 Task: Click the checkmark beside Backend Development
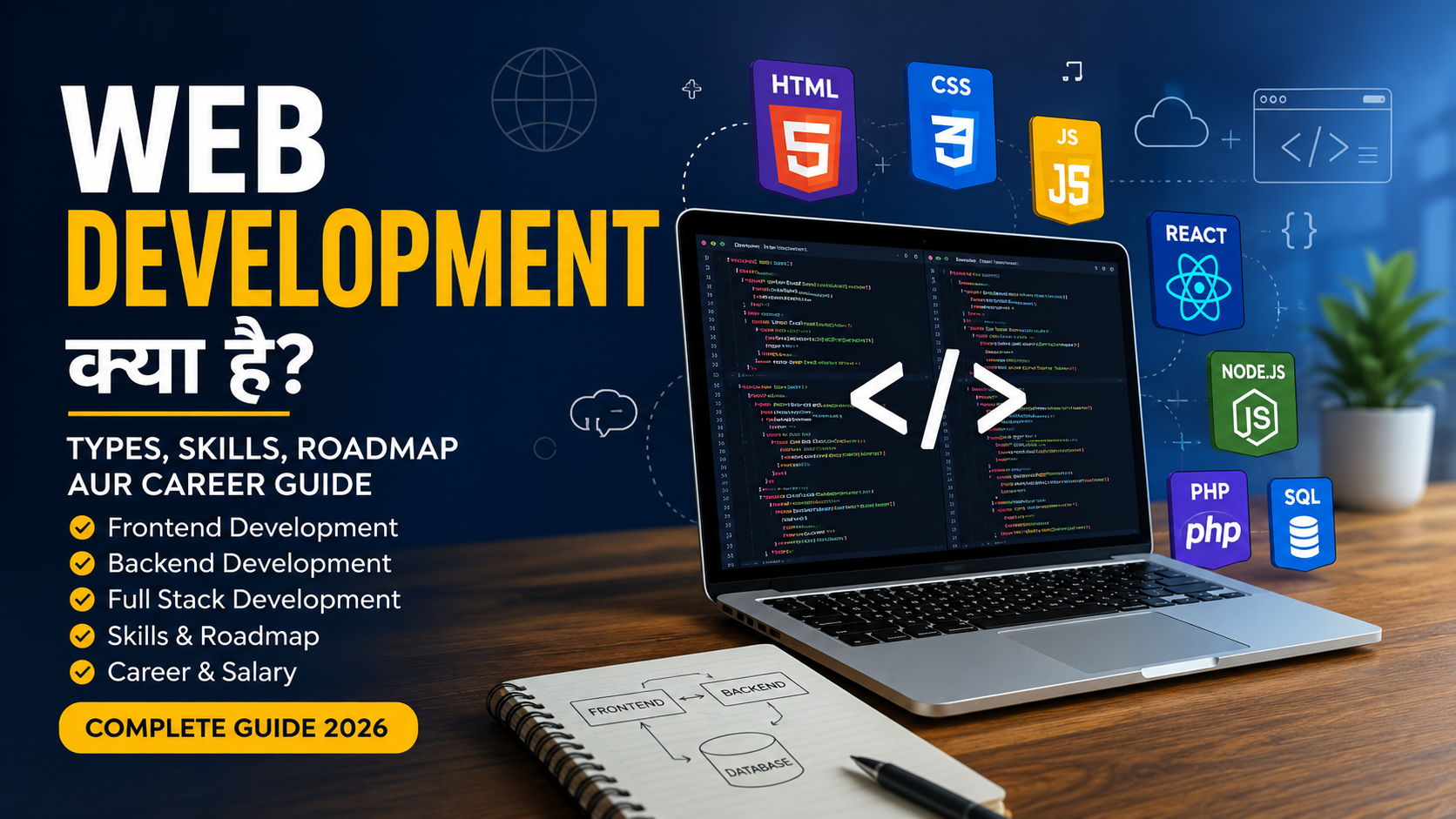(x=83, y=564)
